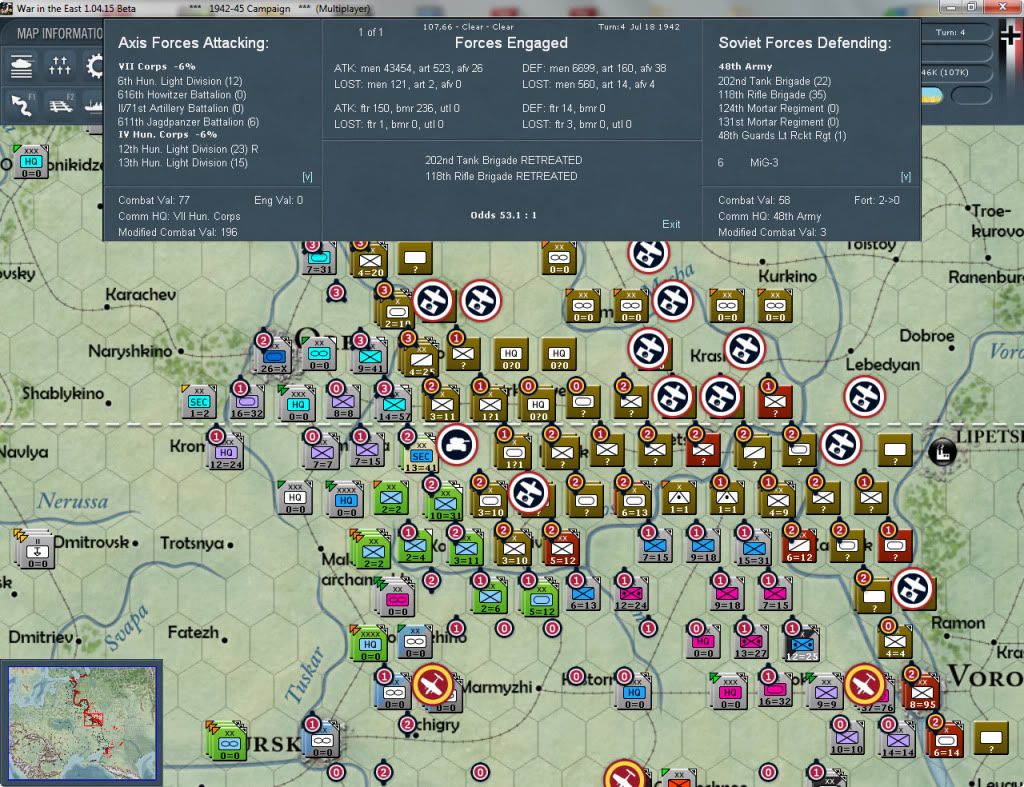
Task: Open the MAP INFORMATION tab
Action: pos(59,33)
